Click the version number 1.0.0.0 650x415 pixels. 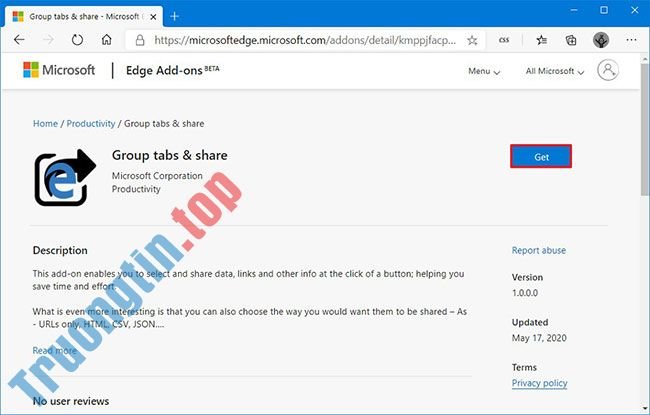point(525,293)
